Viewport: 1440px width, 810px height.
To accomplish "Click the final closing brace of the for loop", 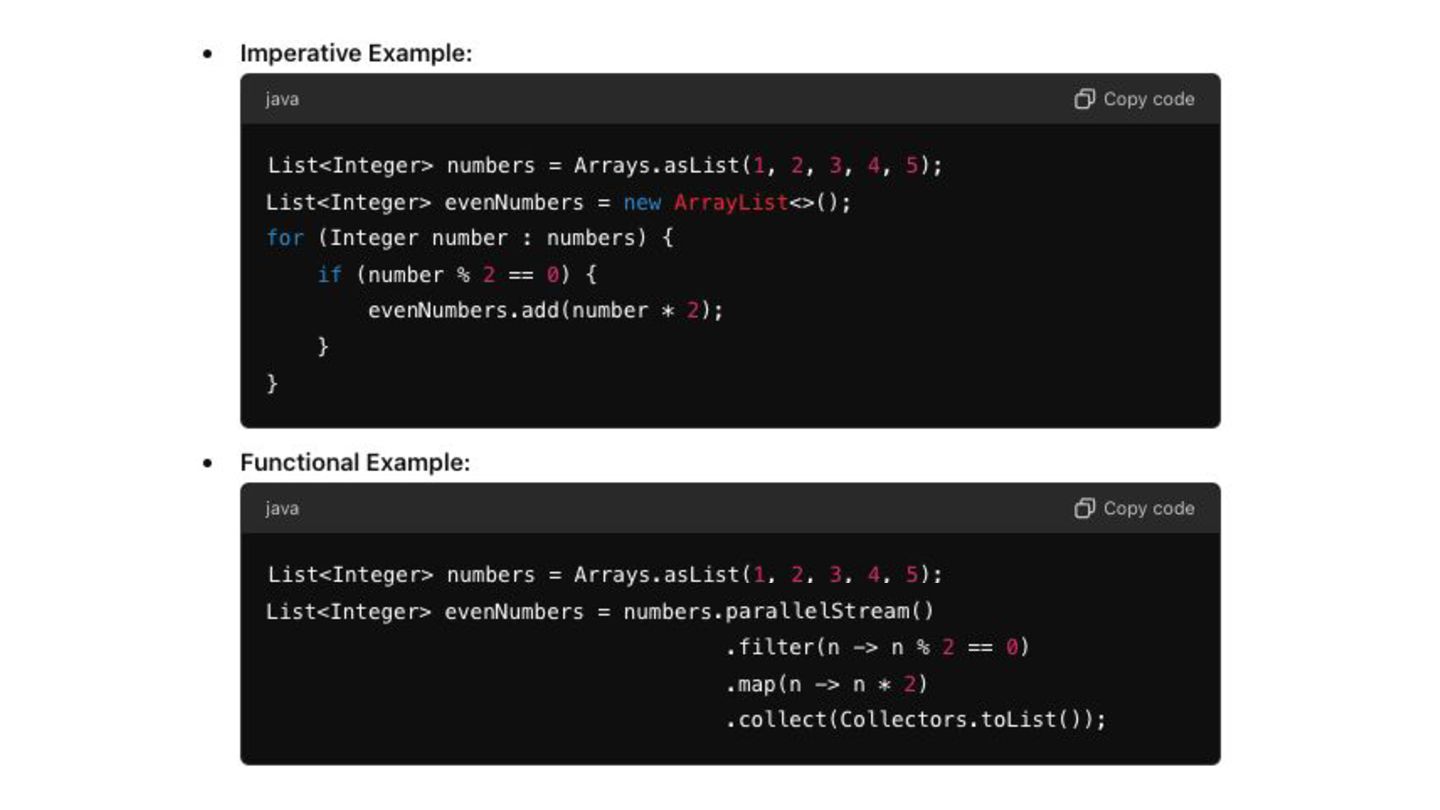I will click(x=272, y=383).
